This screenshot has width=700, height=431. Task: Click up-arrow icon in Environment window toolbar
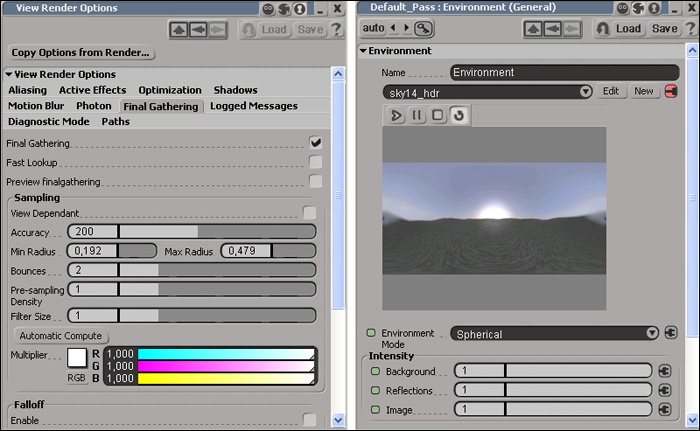point(533,29)
